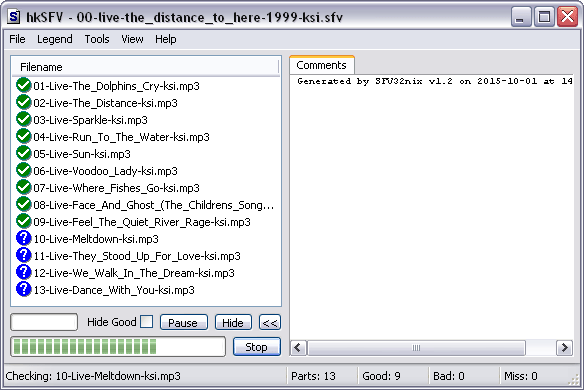The height and width of the screenshot is (390, 584).
Task: Select file 13-Live-Dance_With_You-ksi.mp3
Action: 114,290
